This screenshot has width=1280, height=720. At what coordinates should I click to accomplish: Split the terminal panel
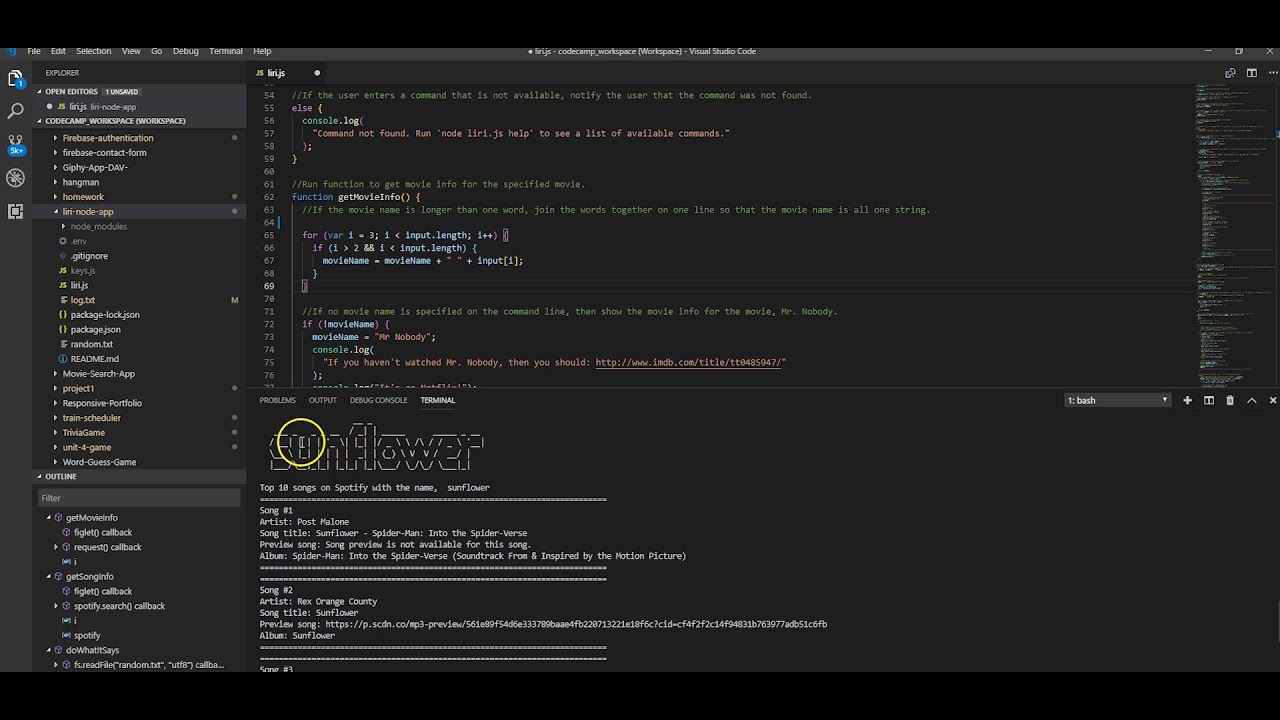point(1208,400)
